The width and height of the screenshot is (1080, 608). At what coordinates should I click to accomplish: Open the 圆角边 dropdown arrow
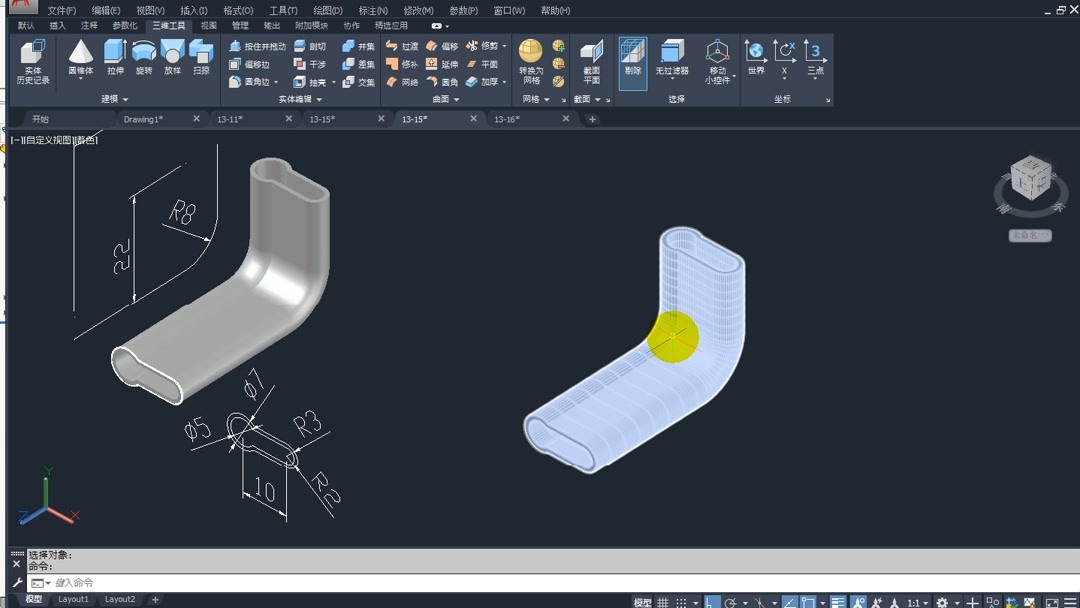274,81
